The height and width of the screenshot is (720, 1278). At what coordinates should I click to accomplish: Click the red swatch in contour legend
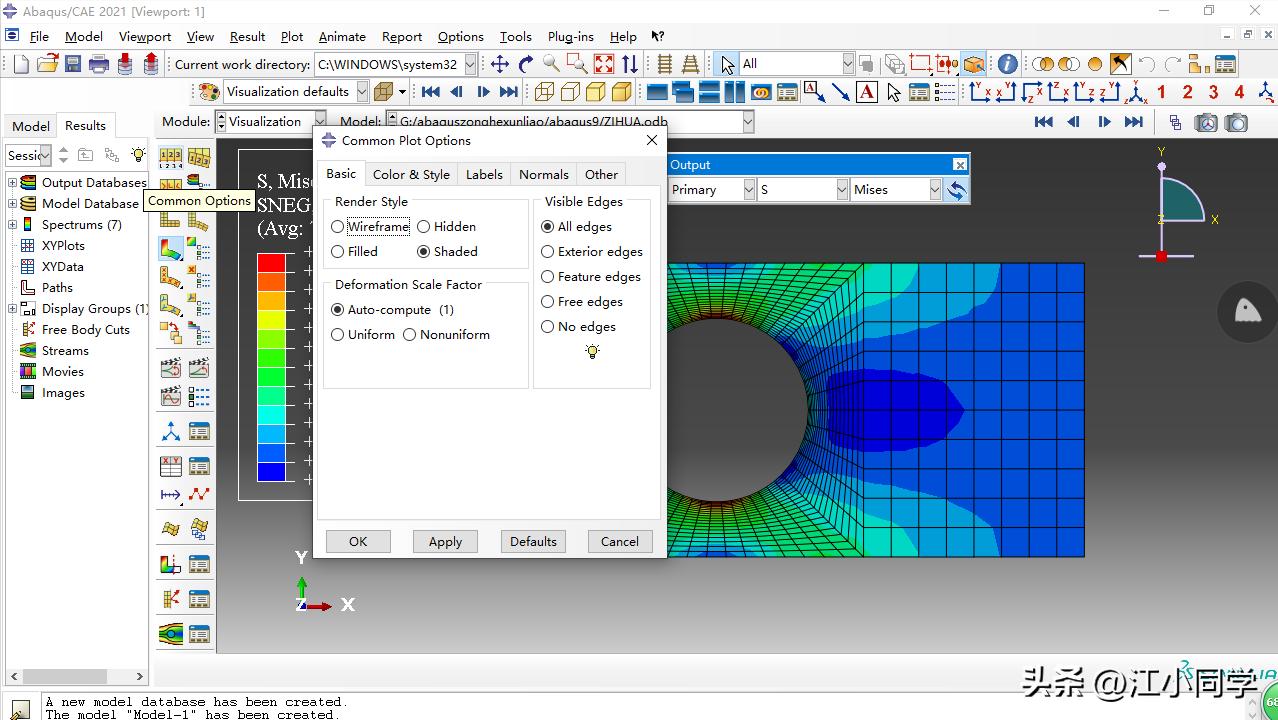coord(271,263)
